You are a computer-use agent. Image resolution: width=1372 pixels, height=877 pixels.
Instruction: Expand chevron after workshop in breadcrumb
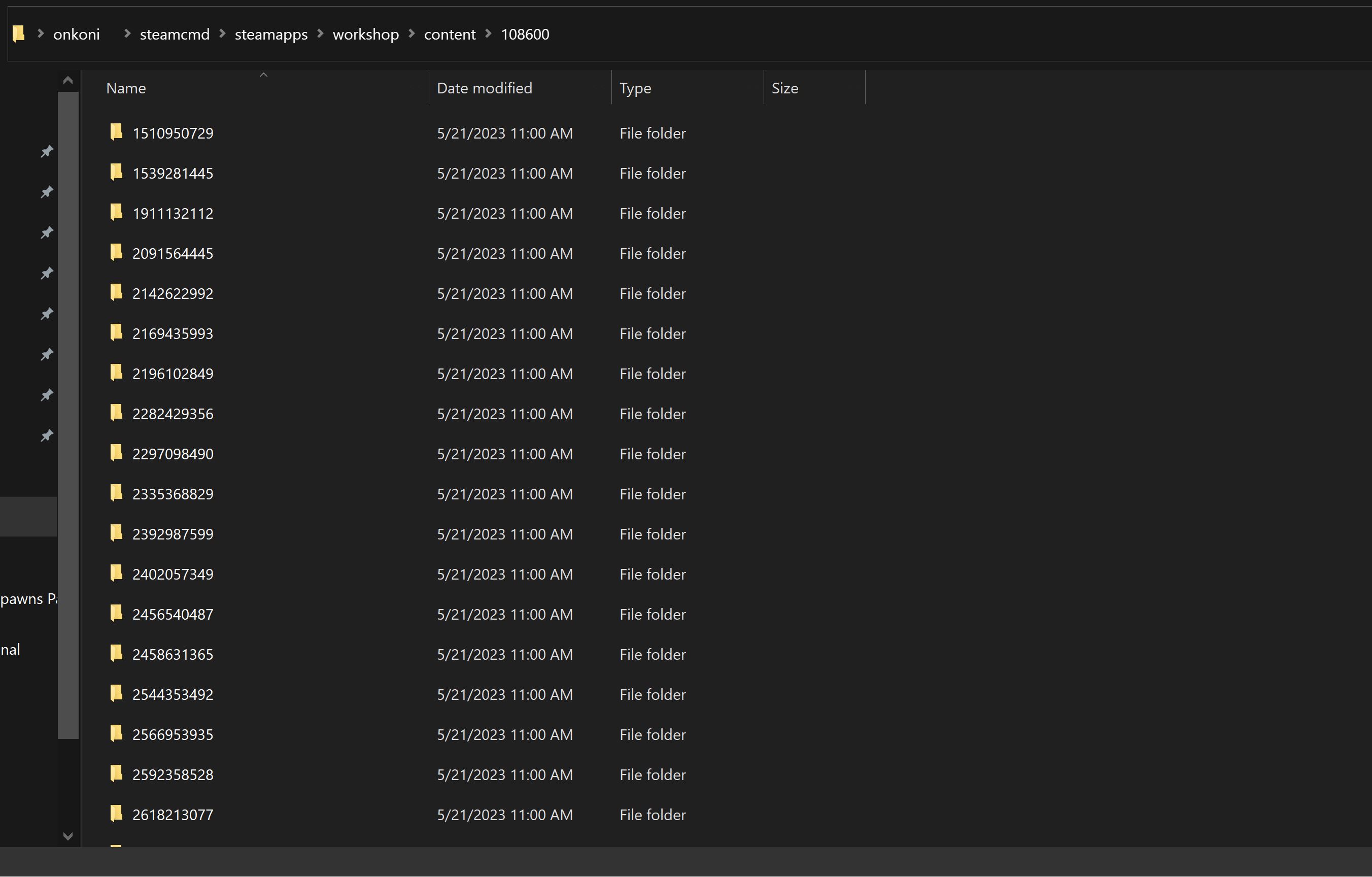411,33
